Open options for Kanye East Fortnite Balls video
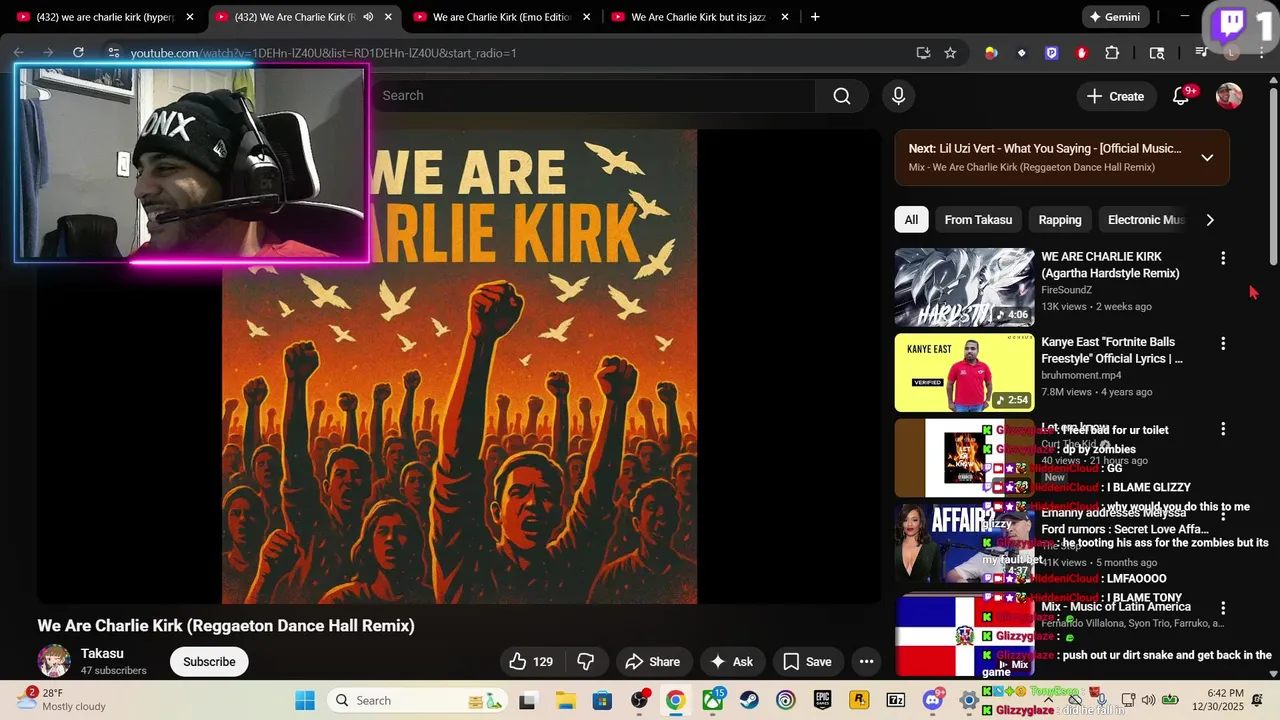The height and width of the screenshot is (720, 1280). click(x=1222, y=344)
